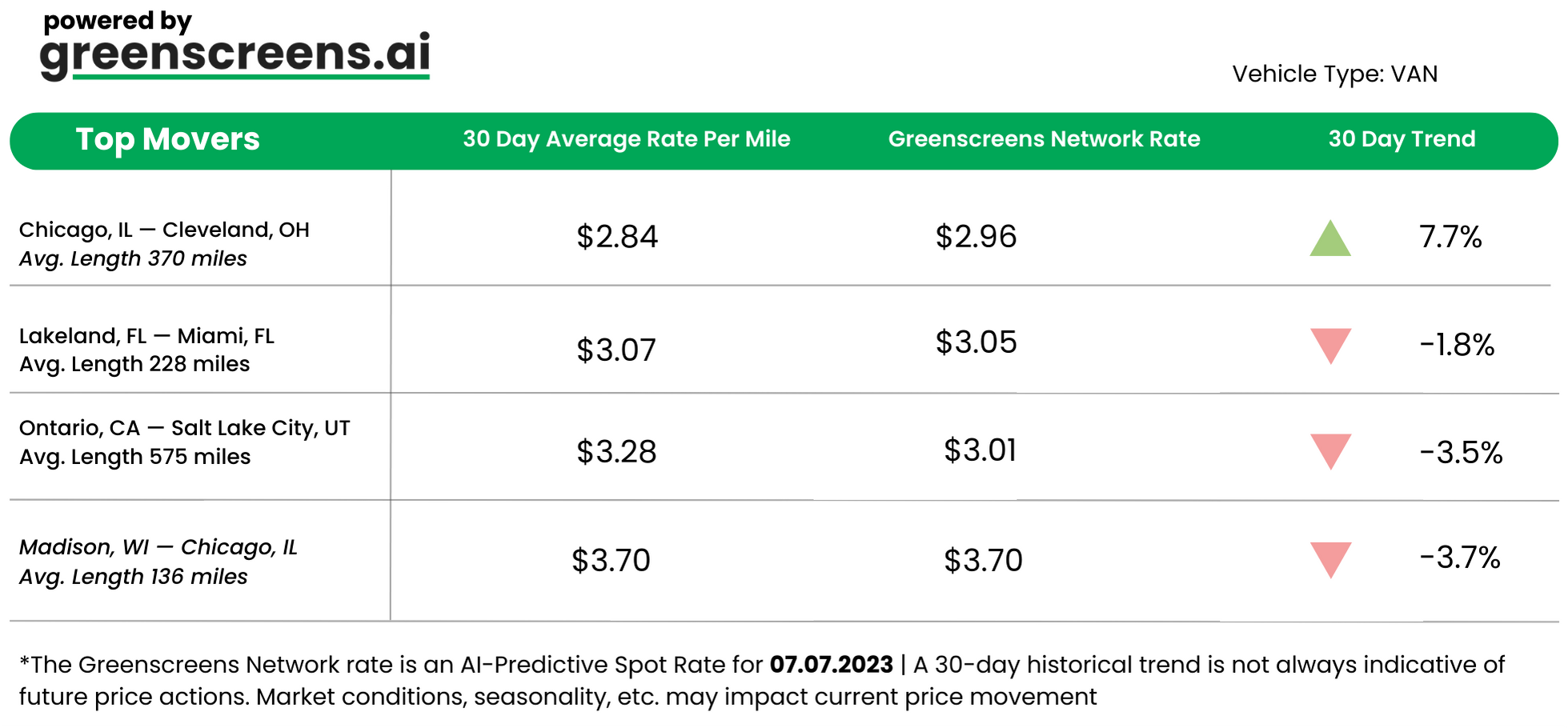
Task: Select the Madison, WI — Chicago, IL lane
Action: click(x=158, y=548)
